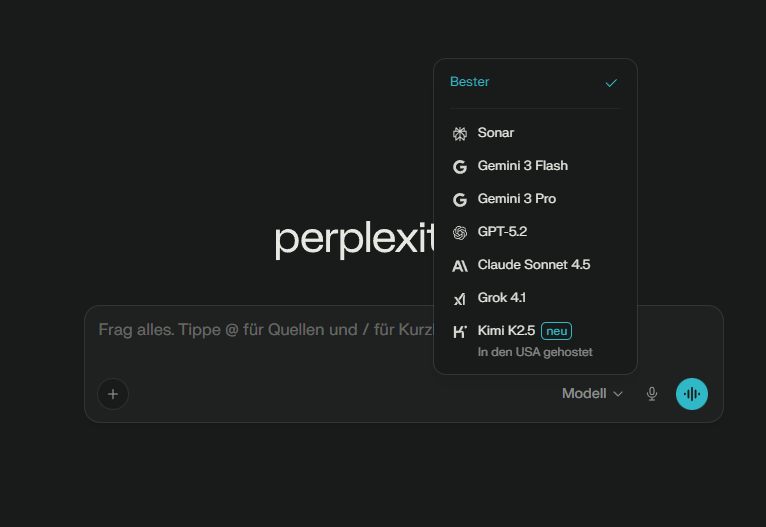Select Bester model option
The image size is (766, 527).
point(470,82)
